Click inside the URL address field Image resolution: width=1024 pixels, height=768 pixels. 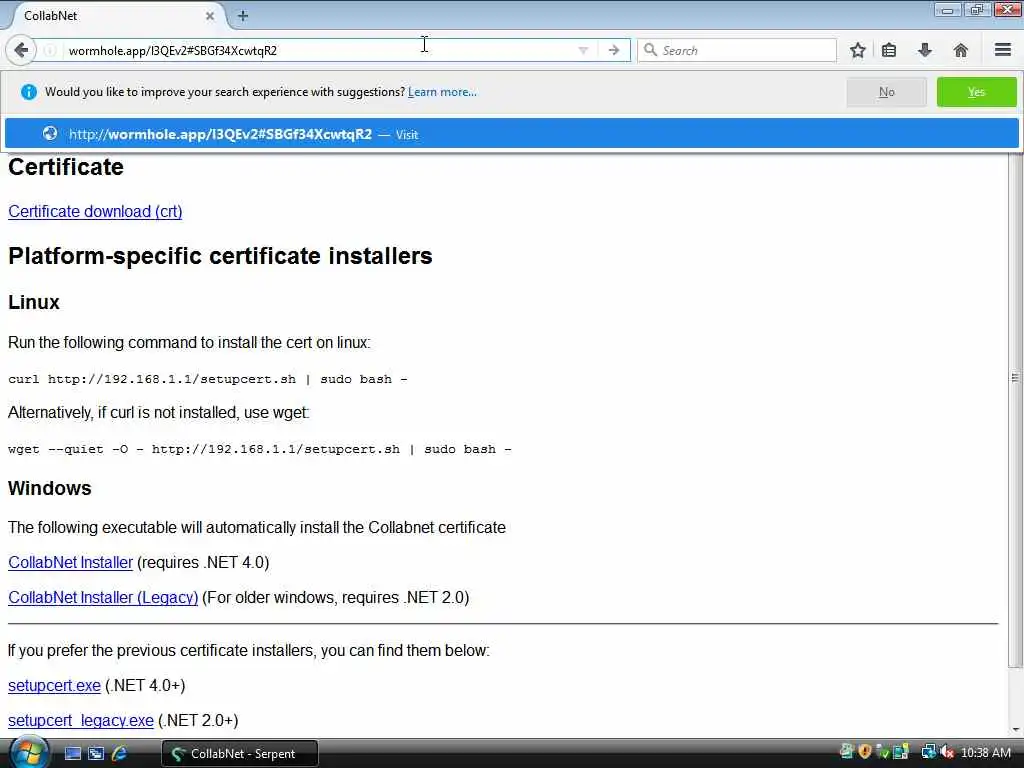coord(320,50)
